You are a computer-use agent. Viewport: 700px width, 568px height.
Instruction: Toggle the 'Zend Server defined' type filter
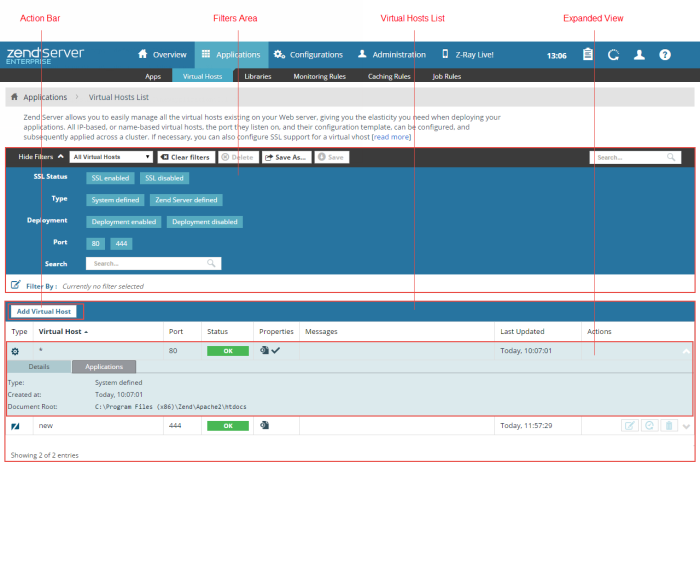184,200
